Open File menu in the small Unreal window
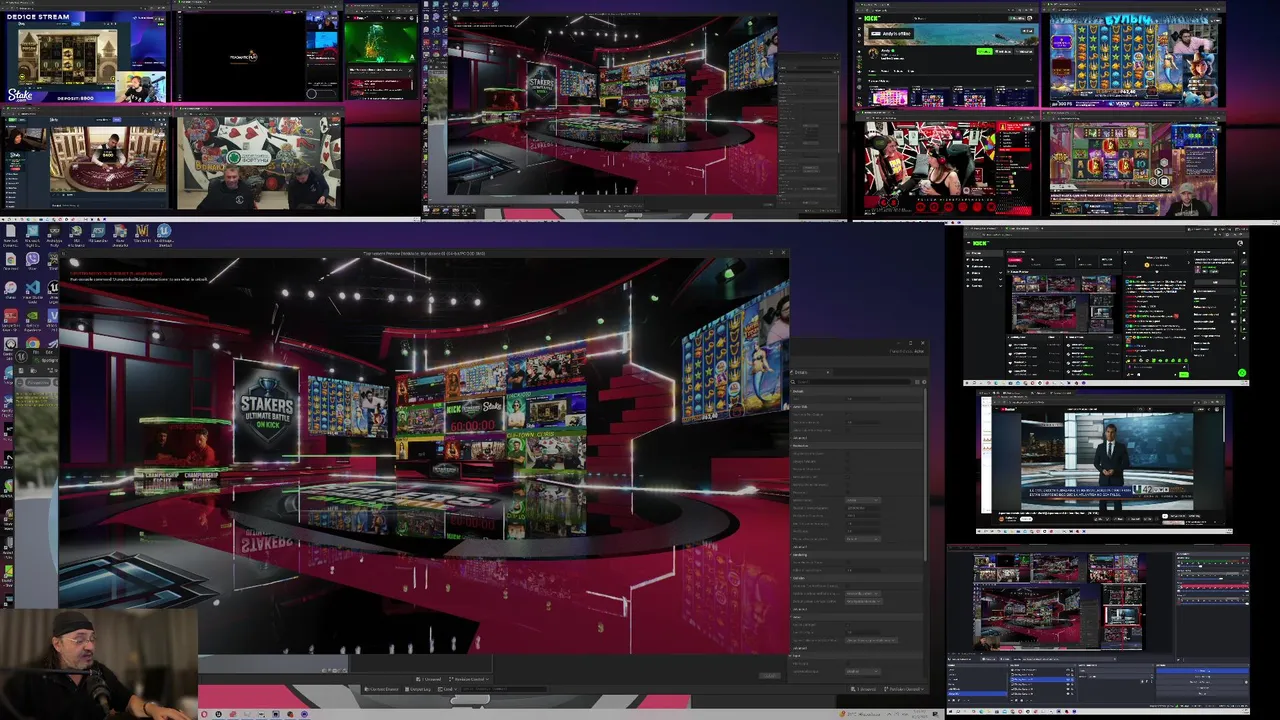1280x720 pixels. coord(36,353)
